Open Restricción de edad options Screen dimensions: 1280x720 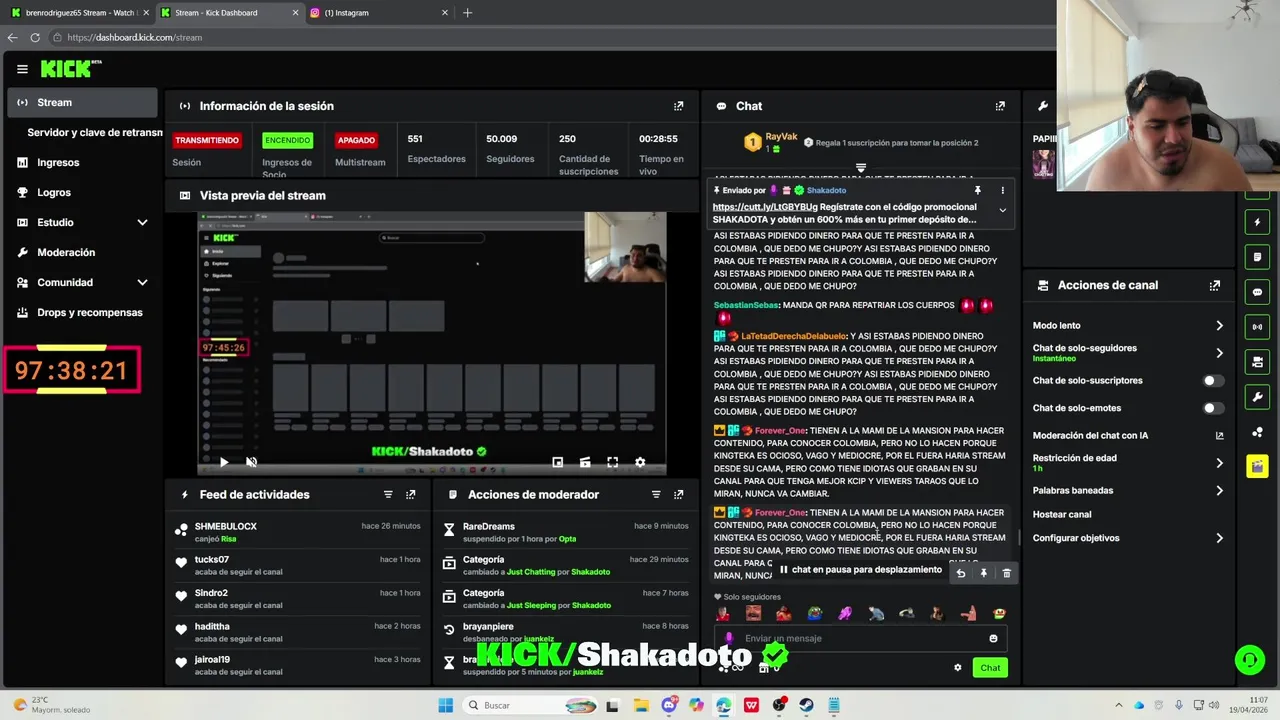pos(1219,463)
